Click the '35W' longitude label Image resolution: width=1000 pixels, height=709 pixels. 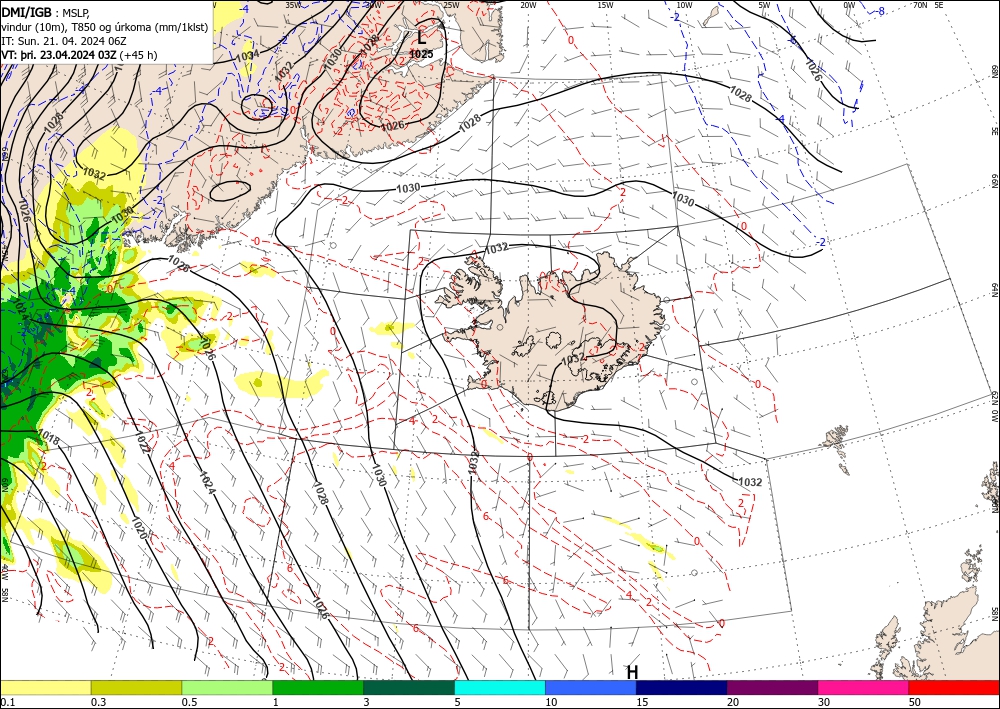293,6
